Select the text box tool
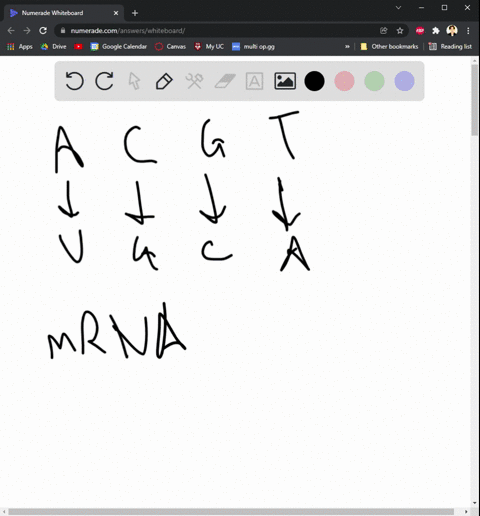Image resolution: width=480 pixels, height=516 pixels. [254, 81]
